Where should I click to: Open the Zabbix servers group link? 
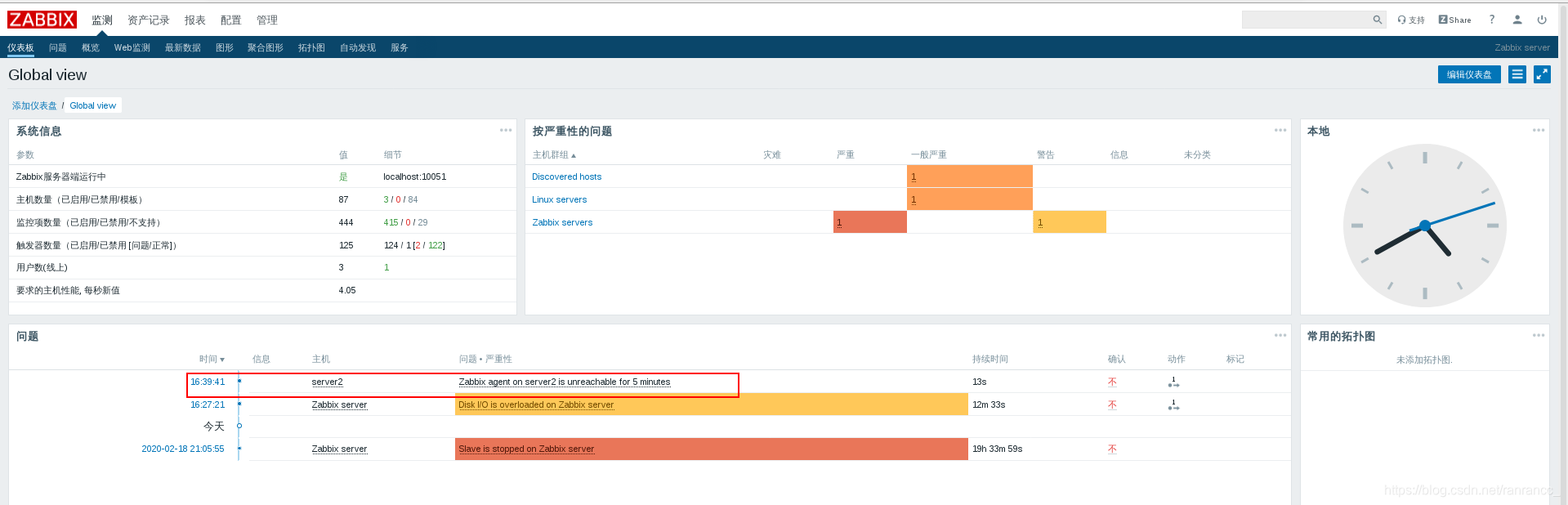click(562, 222)
